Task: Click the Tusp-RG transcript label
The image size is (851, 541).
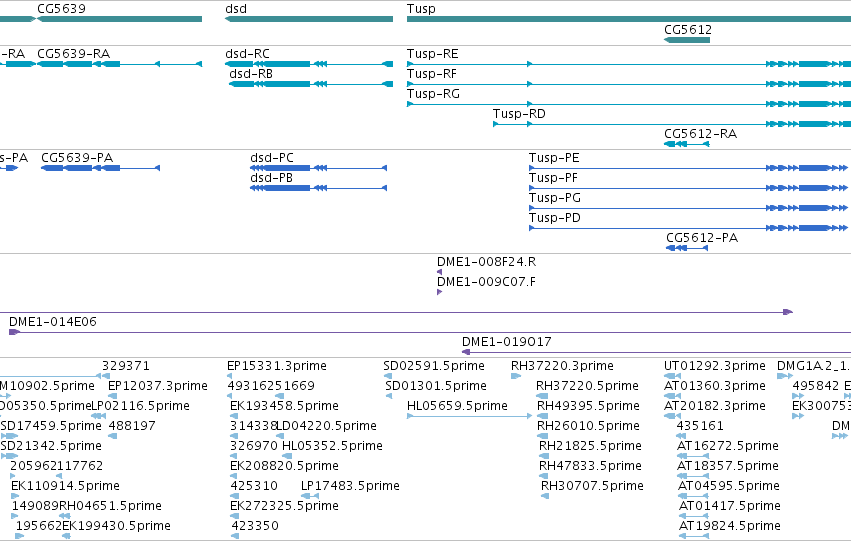Action: click(433, 94)
